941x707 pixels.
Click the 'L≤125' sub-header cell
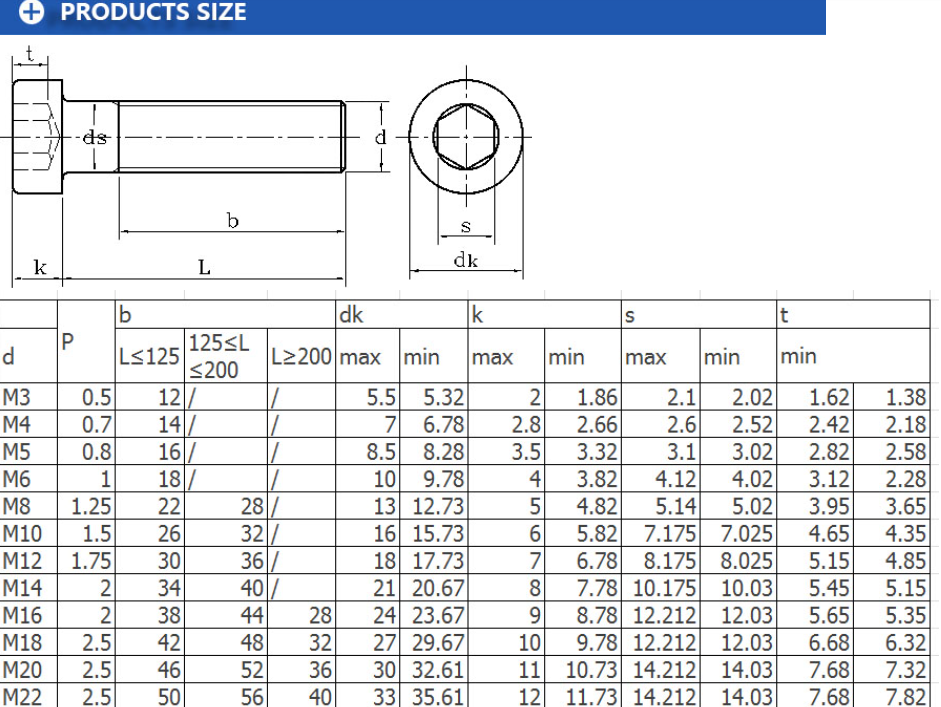click(x=149, y=357)
